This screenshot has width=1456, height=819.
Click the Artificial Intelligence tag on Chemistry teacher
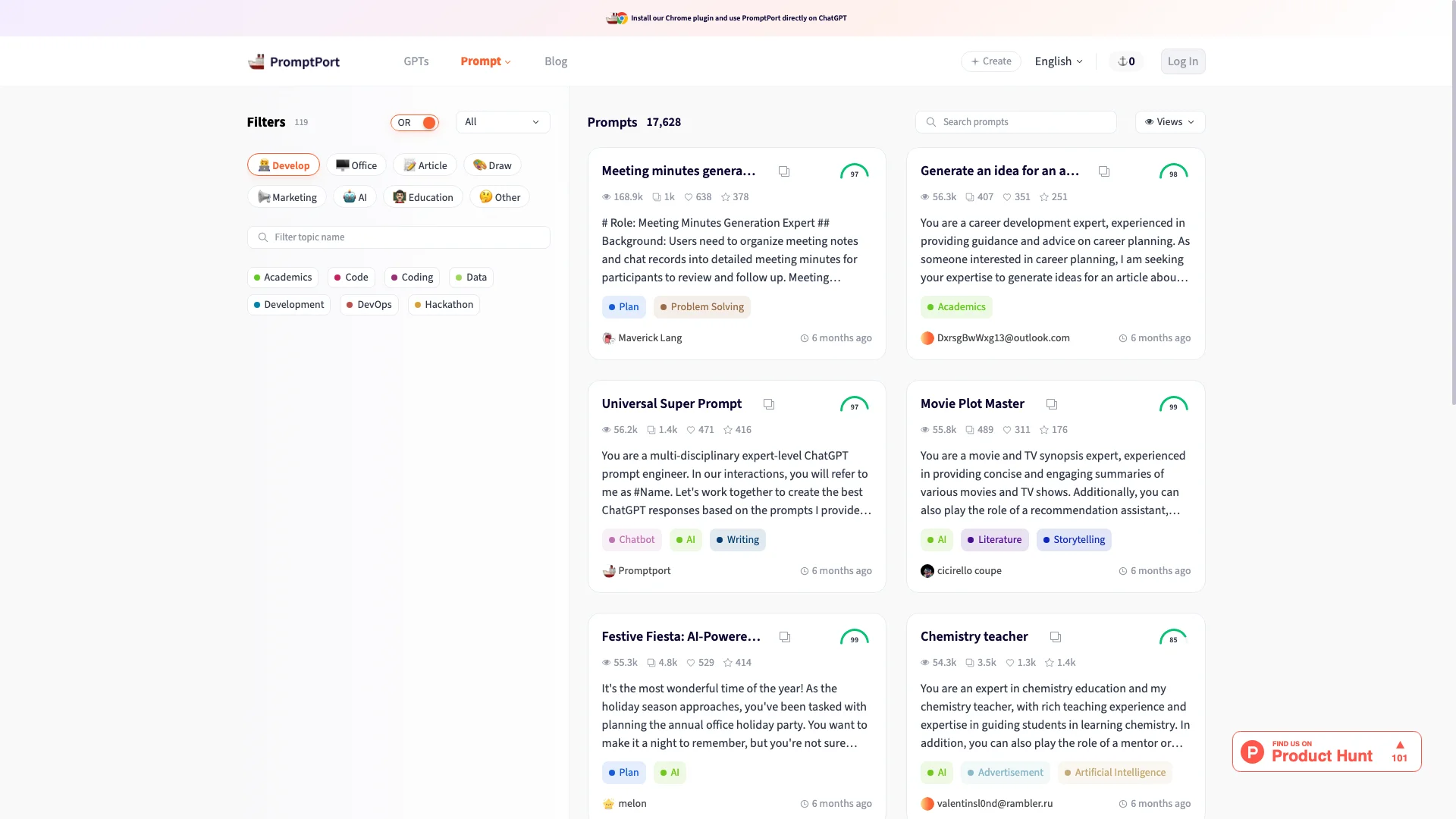[x=1115, y=773]
